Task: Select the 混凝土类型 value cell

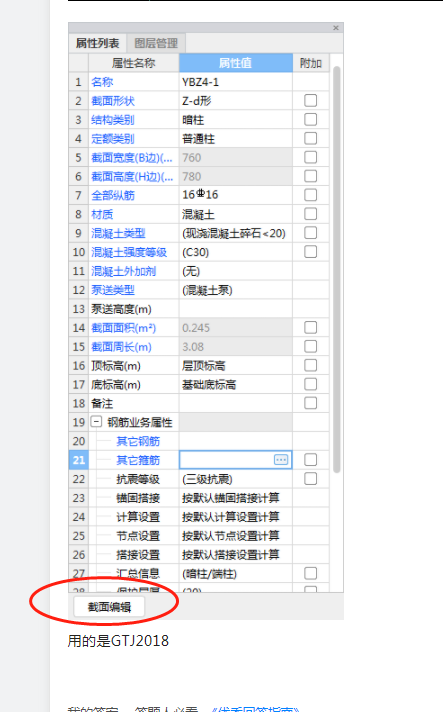Action: pos(236,233)
